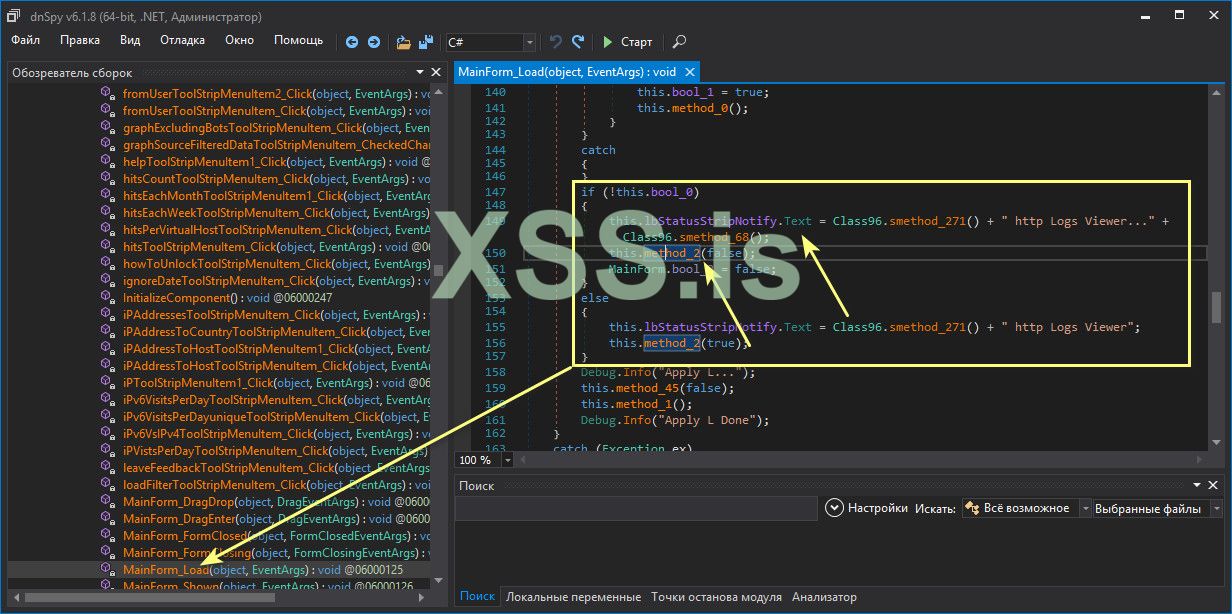Click the Navigate Forward arrow icon

(373, 42)
